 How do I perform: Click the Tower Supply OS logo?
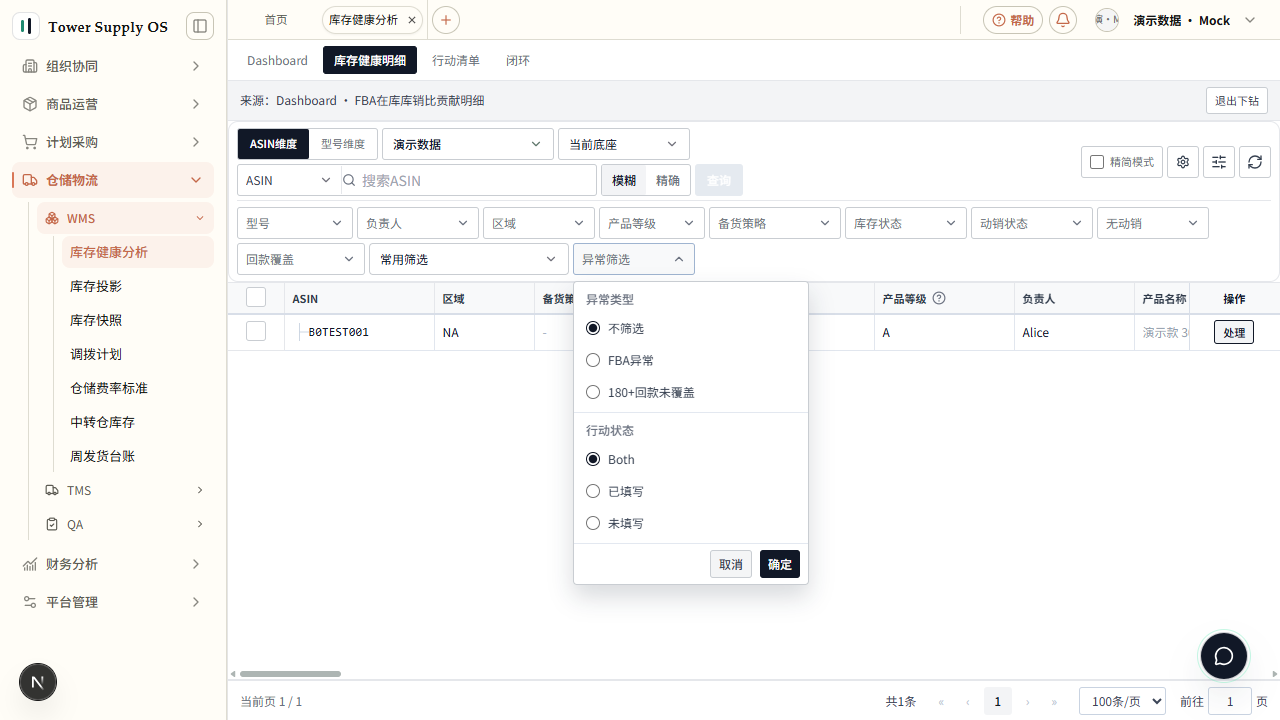click(26, 26)
